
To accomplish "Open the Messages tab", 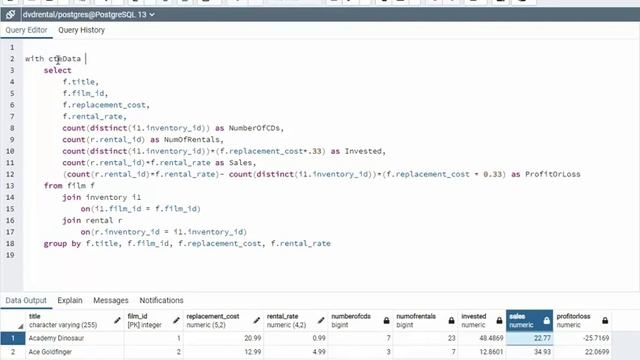I will tap(111, 300).
